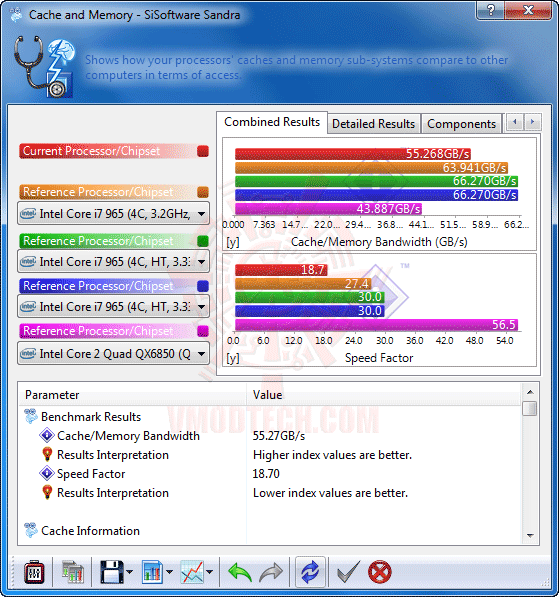Click the orange 27.4 speed factor bar
The width and height of the screenshot is (559, 597).
[x=303, y=284]
